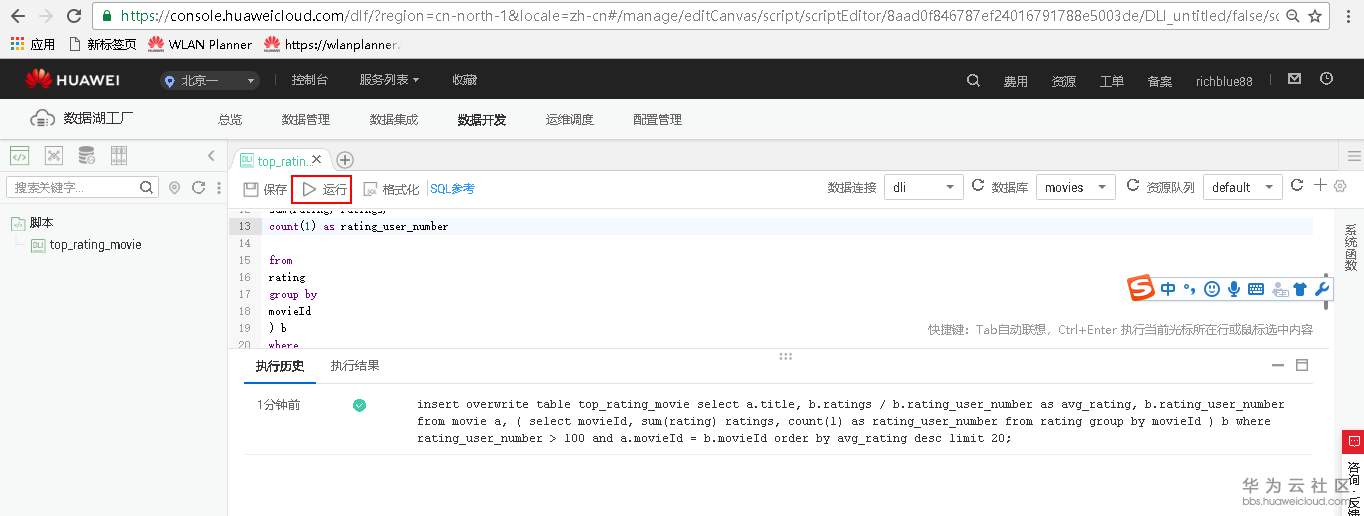This screenshot has height=516, width=1364.
Task: Open the 资源 menu
Action: click(1064, 82)
